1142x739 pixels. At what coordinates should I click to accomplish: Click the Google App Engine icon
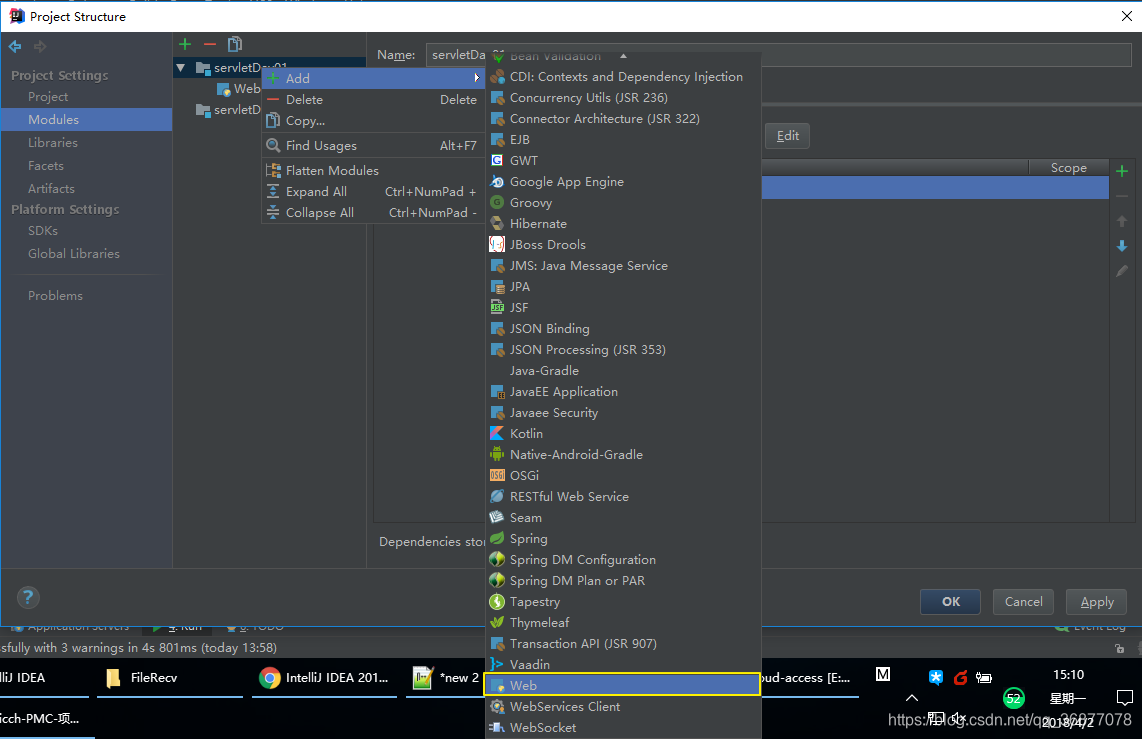tap(497, 181)
